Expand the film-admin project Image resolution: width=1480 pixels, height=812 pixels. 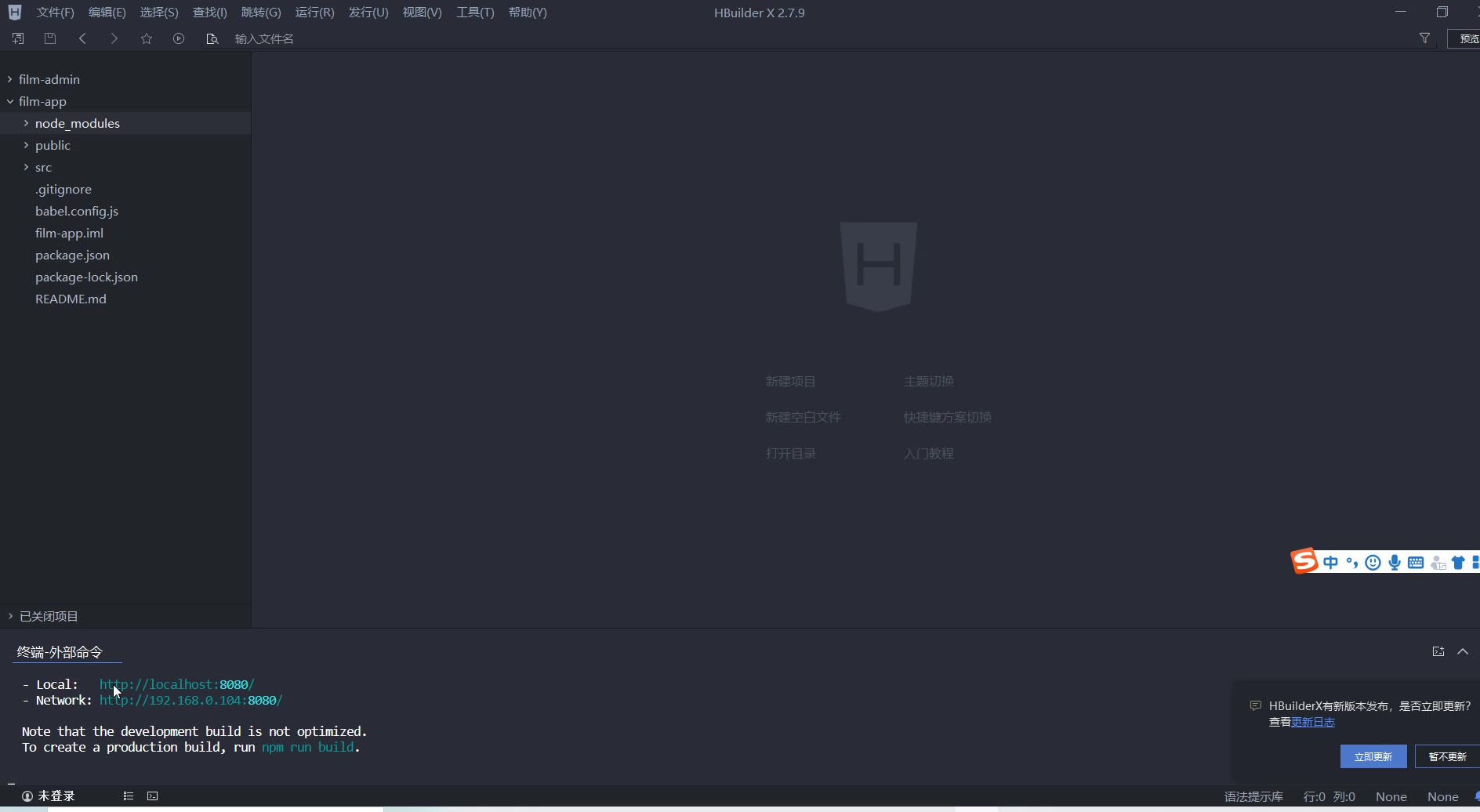10,79
